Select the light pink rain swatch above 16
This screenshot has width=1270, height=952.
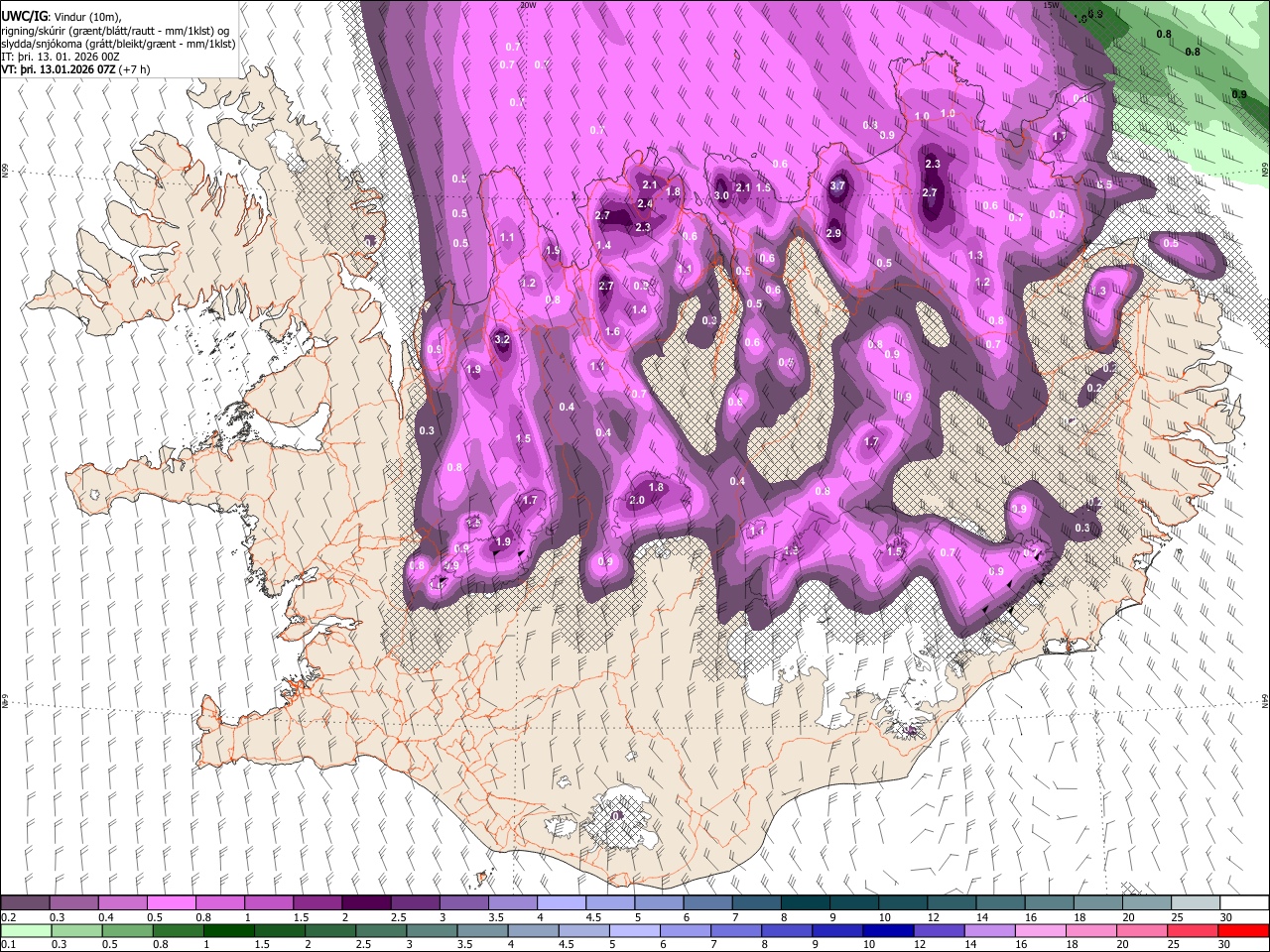click(1039, 930)
